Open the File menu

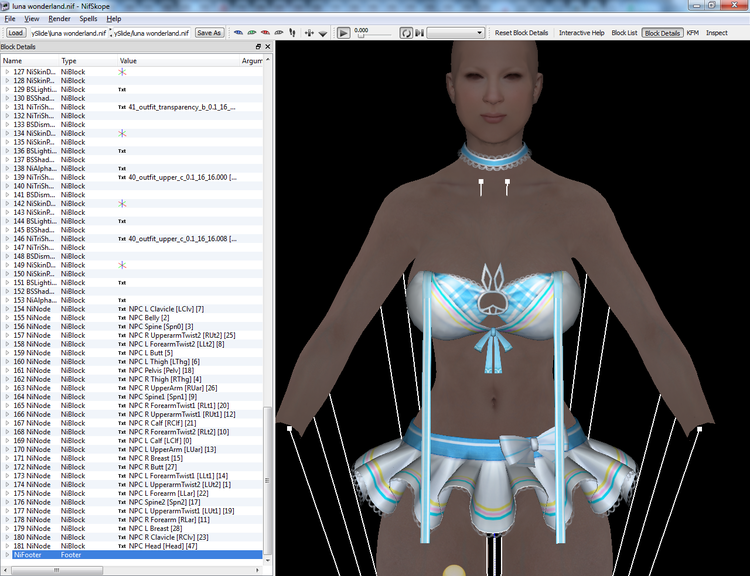(x=10, y=19)
